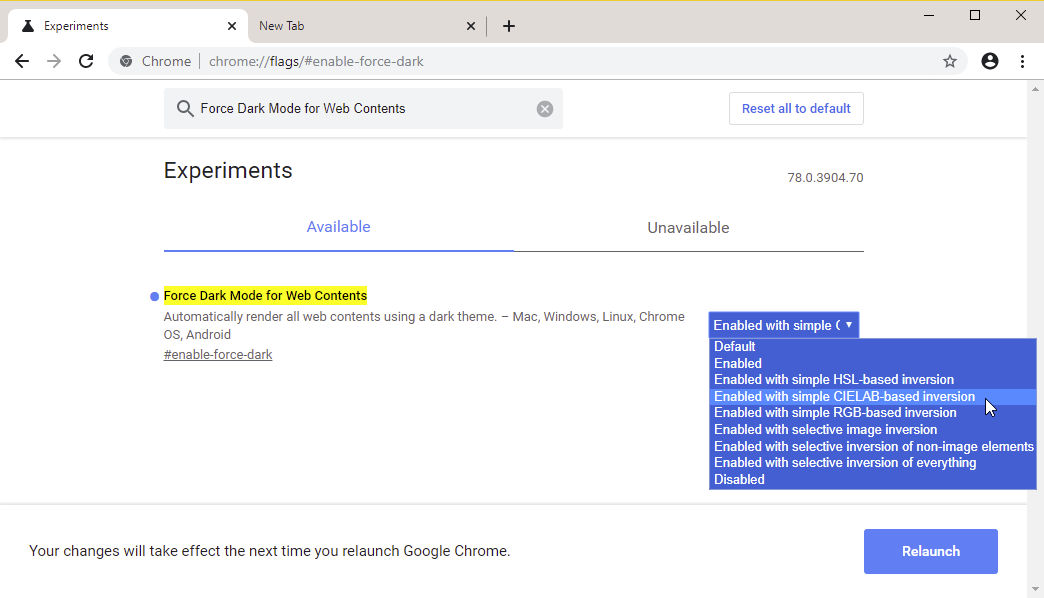Clear the flags search with the X icon
This screenshot has height=598, width=1044.
tap(545, 109)
